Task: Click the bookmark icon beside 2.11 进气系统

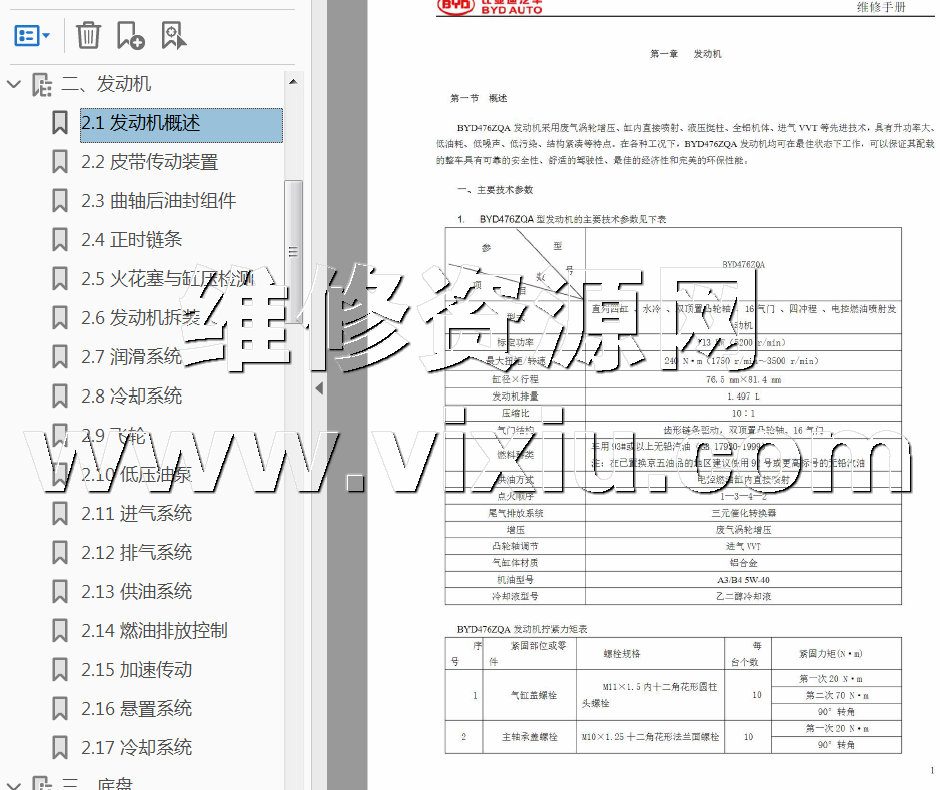Action: click(60, 514)
